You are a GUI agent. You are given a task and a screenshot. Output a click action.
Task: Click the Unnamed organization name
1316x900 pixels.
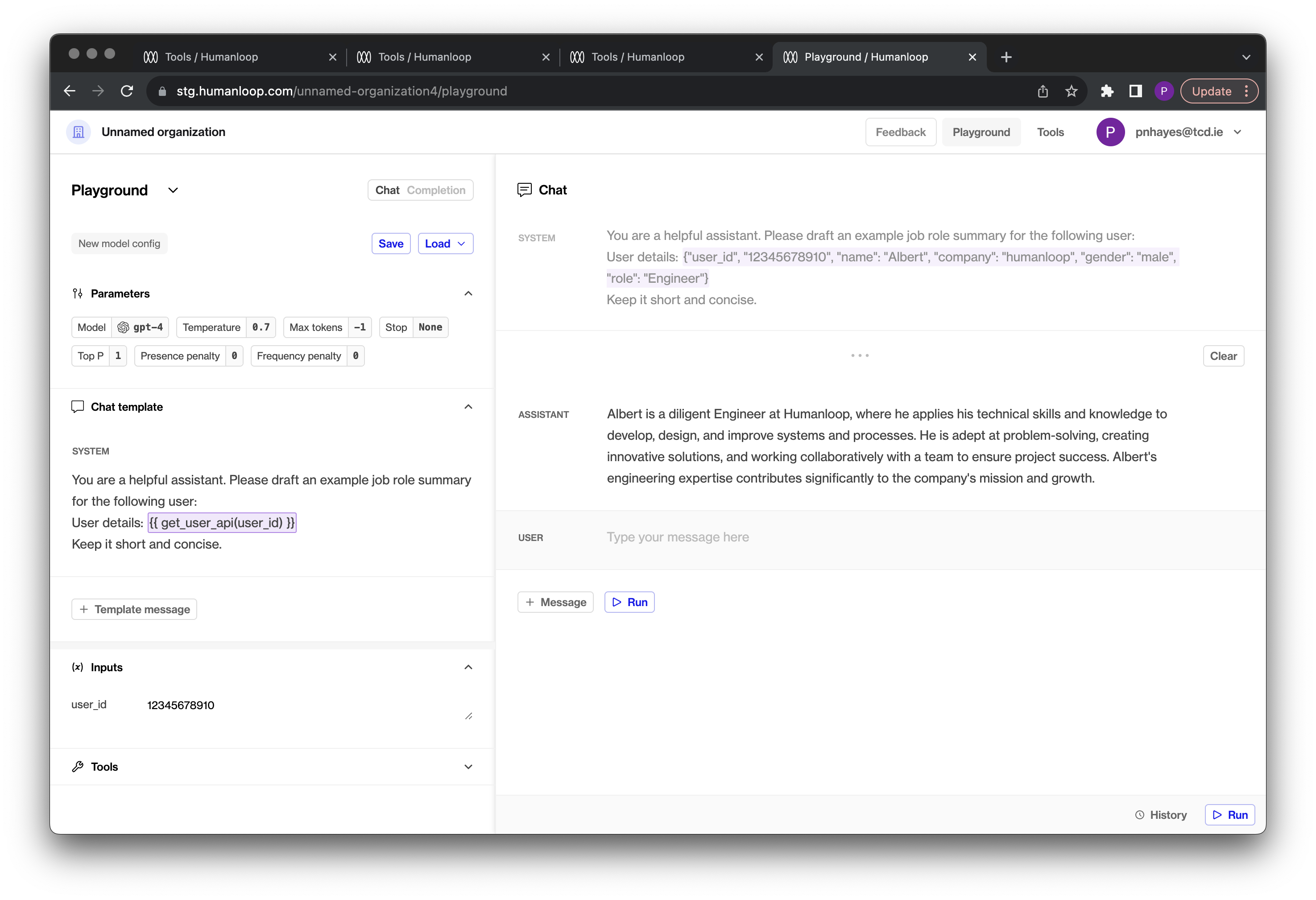click(163, 132)
